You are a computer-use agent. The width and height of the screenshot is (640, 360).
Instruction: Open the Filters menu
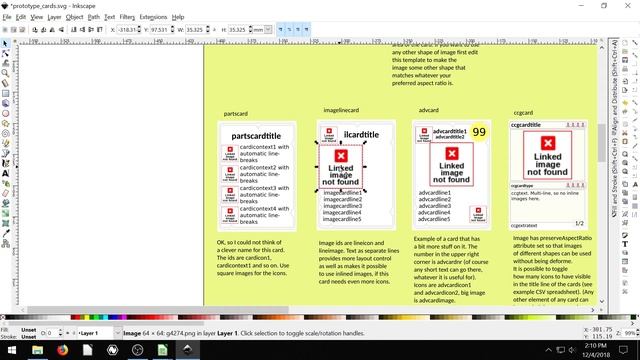[x=127, y=17]
